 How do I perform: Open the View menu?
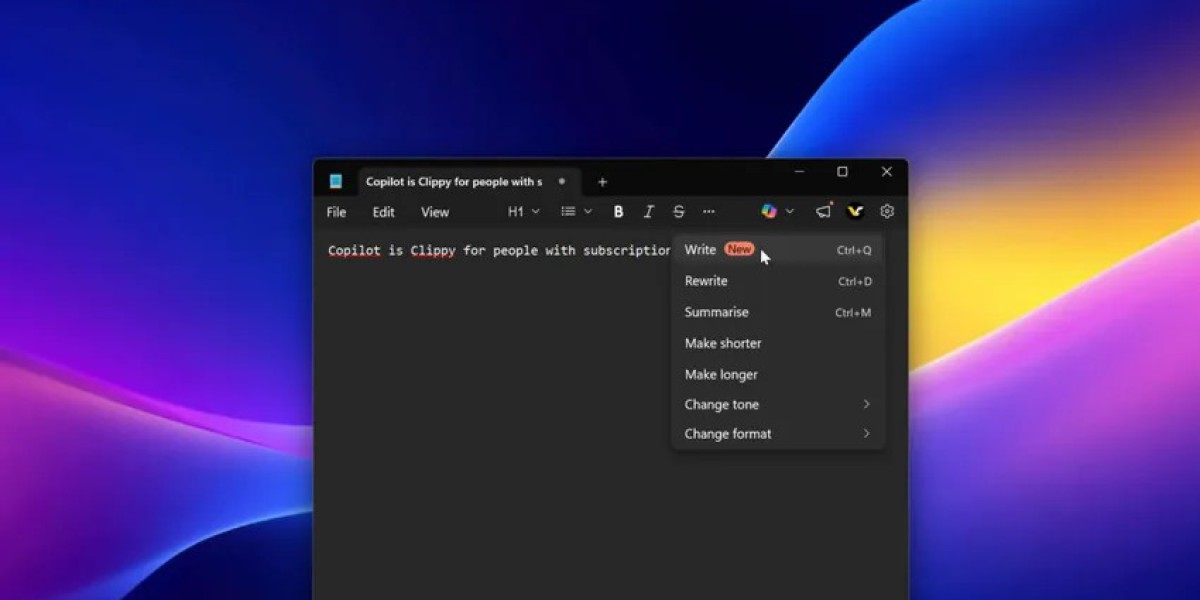click(x=435, y=212)
